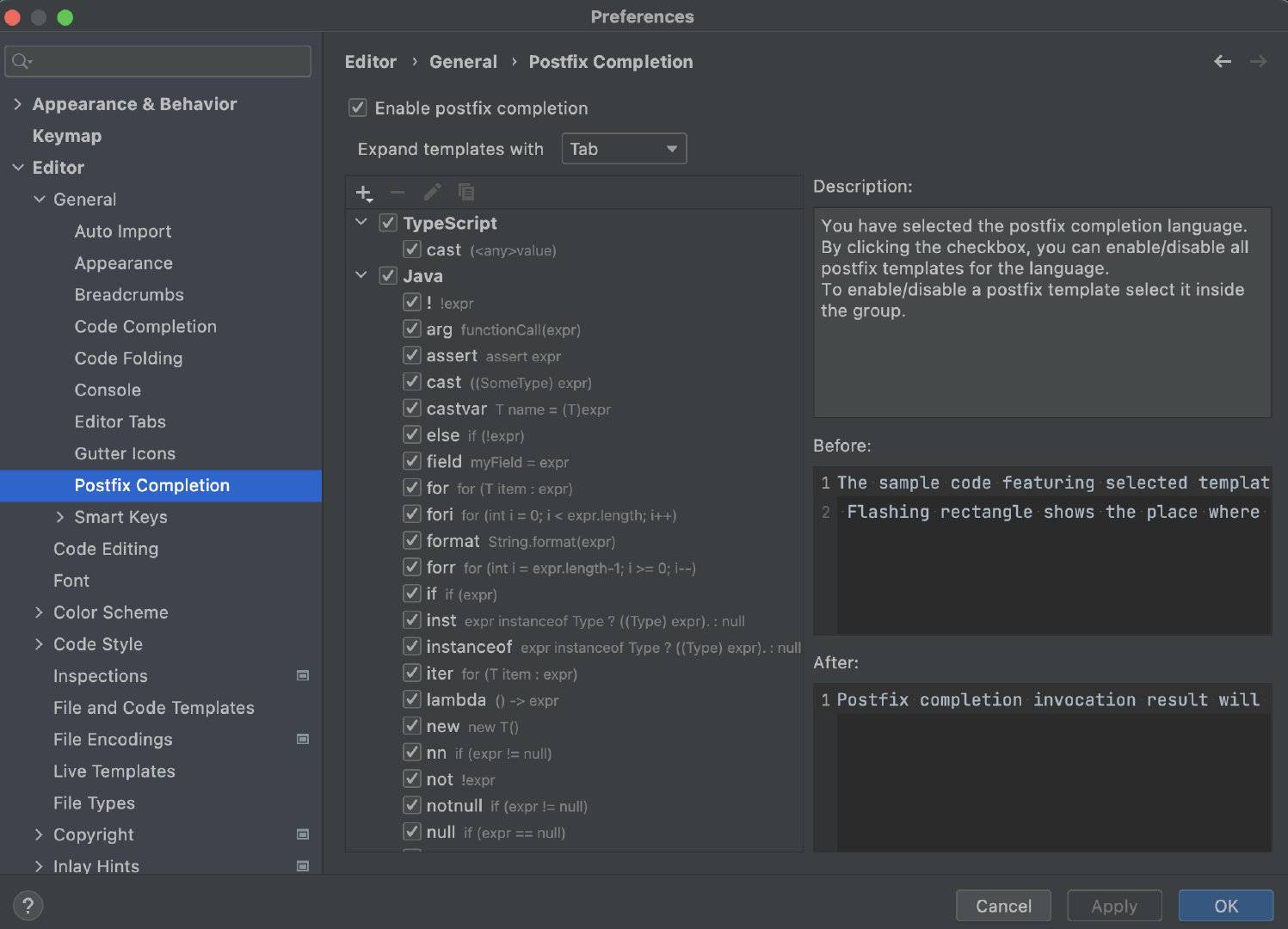Click Editor in the breadcrumb path

coord(371,62)
